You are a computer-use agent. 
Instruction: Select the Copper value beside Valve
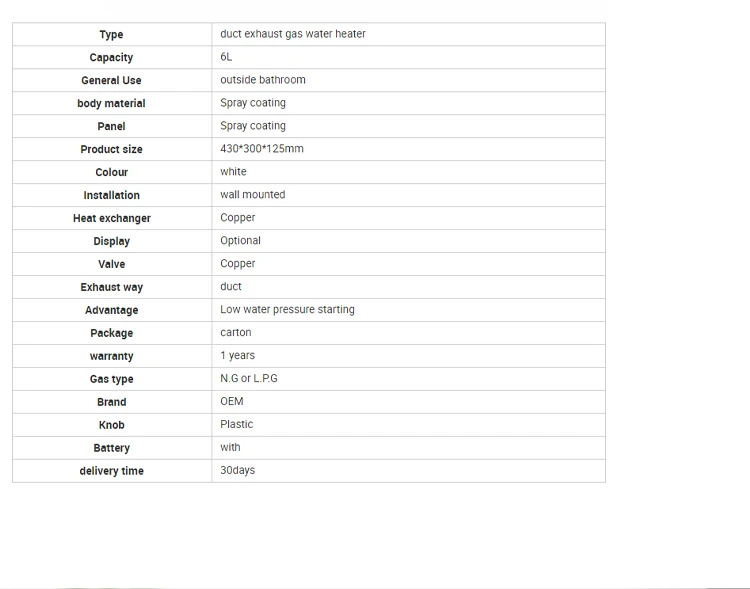click(238, 264)
